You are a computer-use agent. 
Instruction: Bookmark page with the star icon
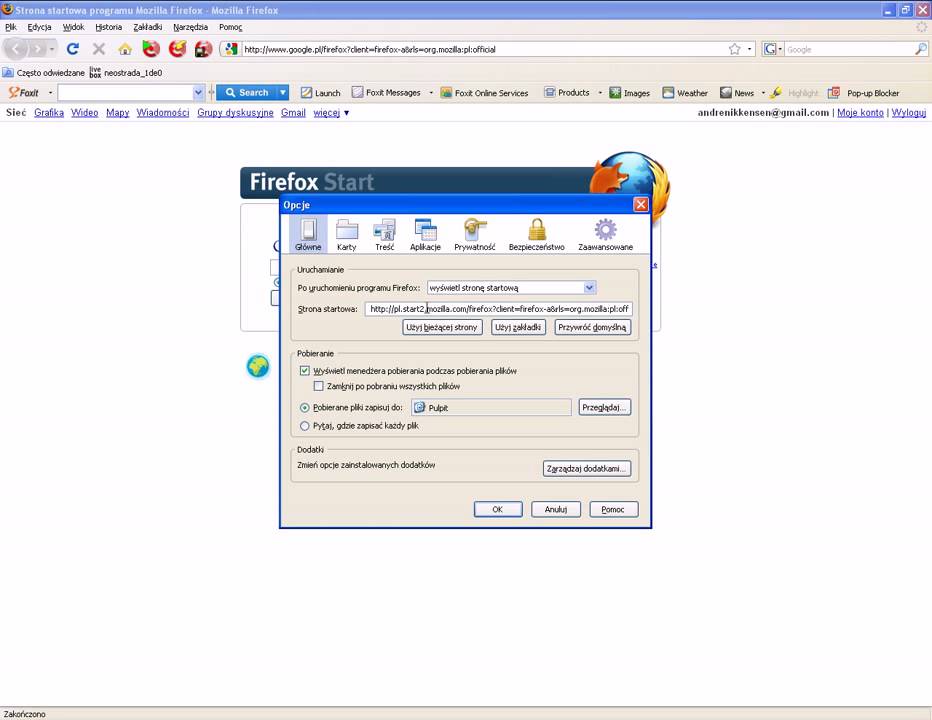(735, 49)
